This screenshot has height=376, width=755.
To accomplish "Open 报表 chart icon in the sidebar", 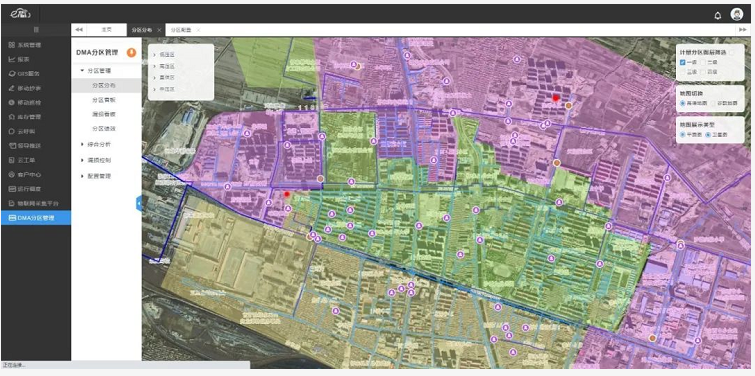I will tap(12, 59).
